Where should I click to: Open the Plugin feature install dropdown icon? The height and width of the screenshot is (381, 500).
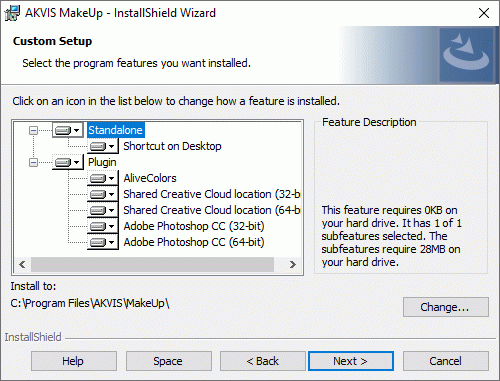point(68,162)
